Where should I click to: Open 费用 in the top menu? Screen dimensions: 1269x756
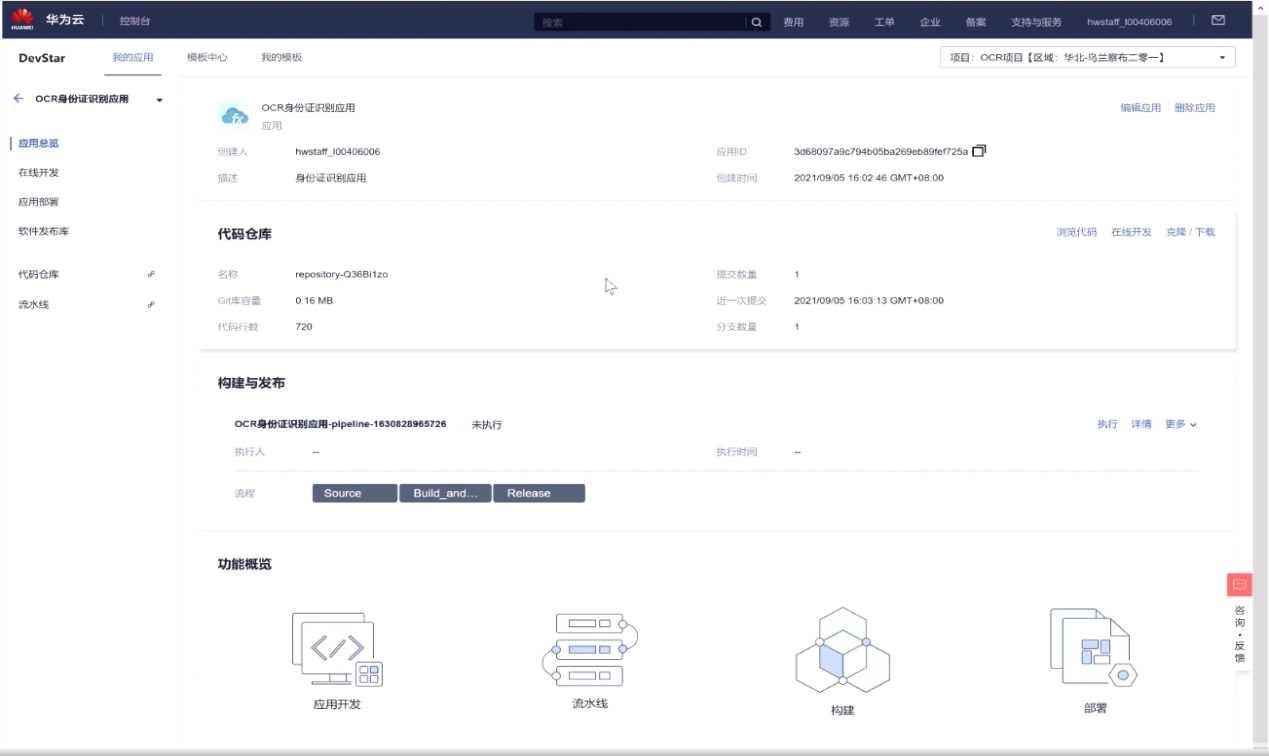(x=793, y=22)
